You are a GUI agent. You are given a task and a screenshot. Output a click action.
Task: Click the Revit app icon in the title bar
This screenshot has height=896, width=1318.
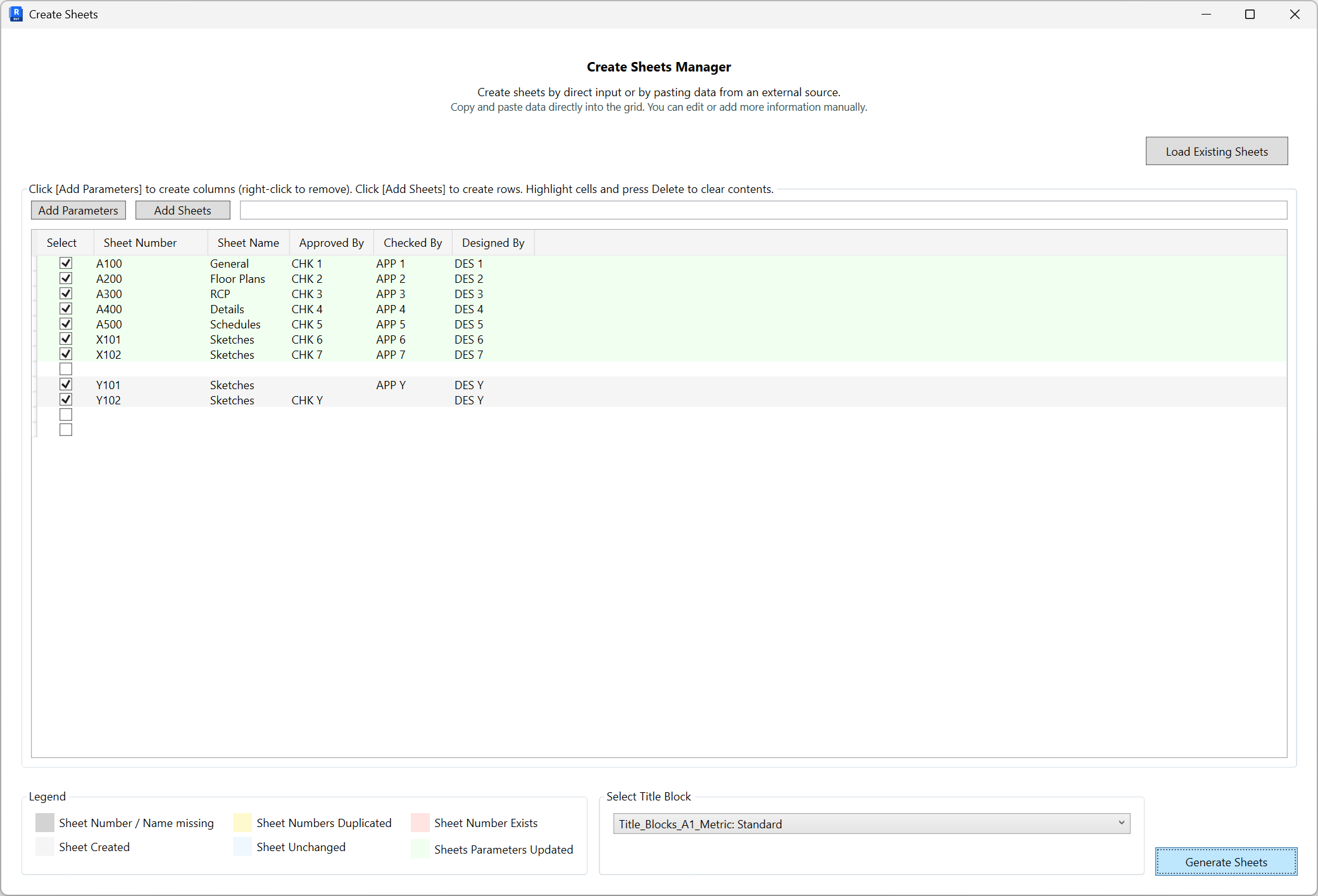click(x=15, y=14)
